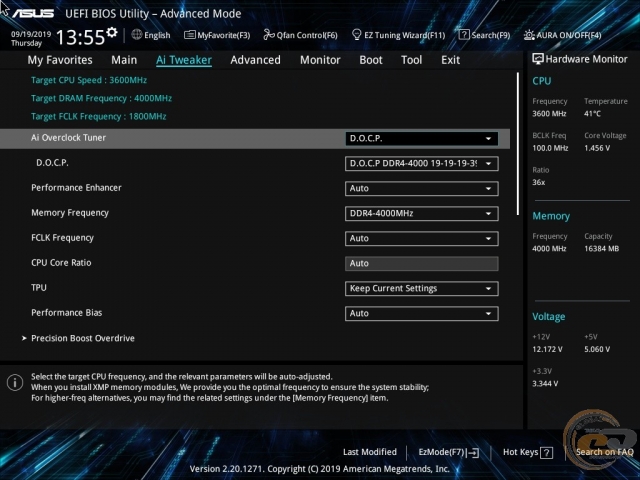Click the 41°C temperature value
Viewport: 640px width, 480px height.
point(592,114)
